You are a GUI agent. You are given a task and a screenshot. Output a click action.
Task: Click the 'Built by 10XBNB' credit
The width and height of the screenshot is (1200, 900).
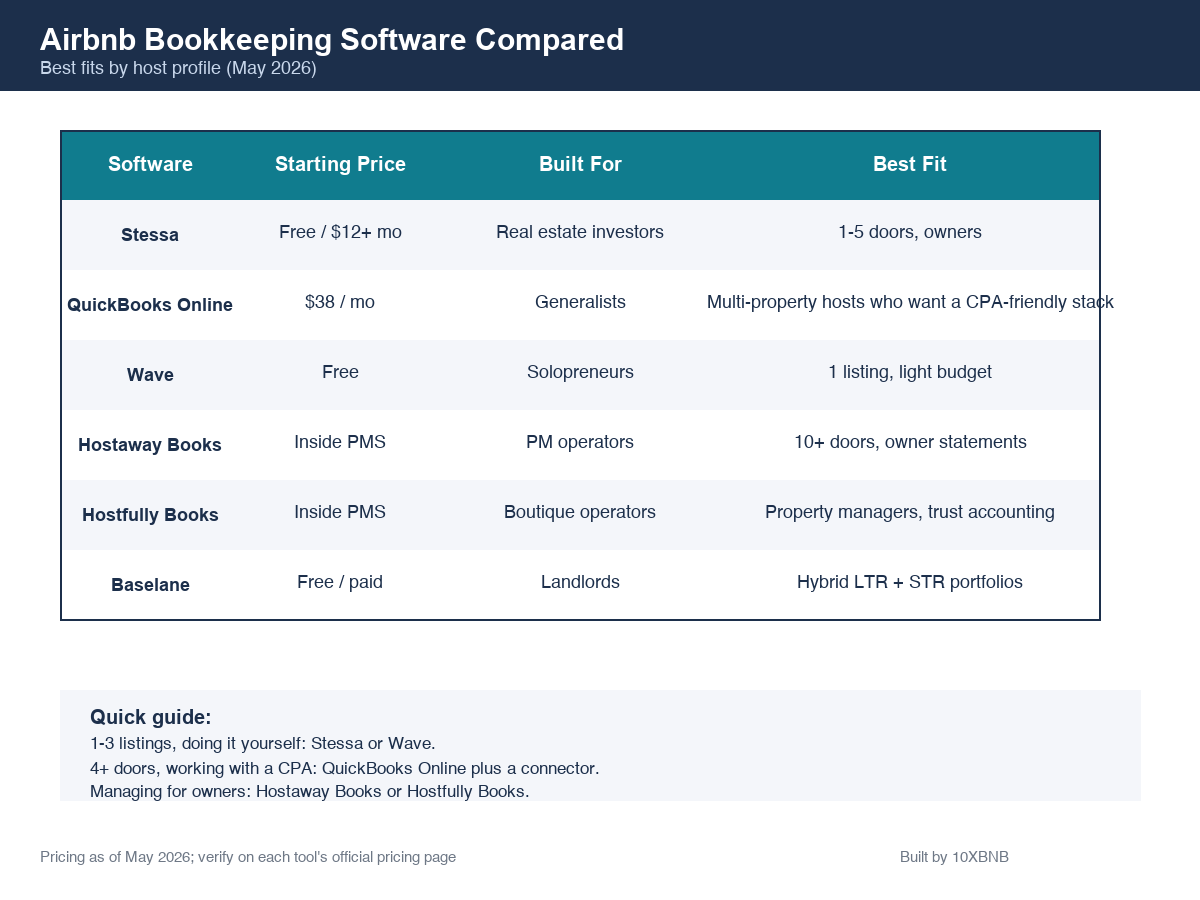[x=954, y=857]
